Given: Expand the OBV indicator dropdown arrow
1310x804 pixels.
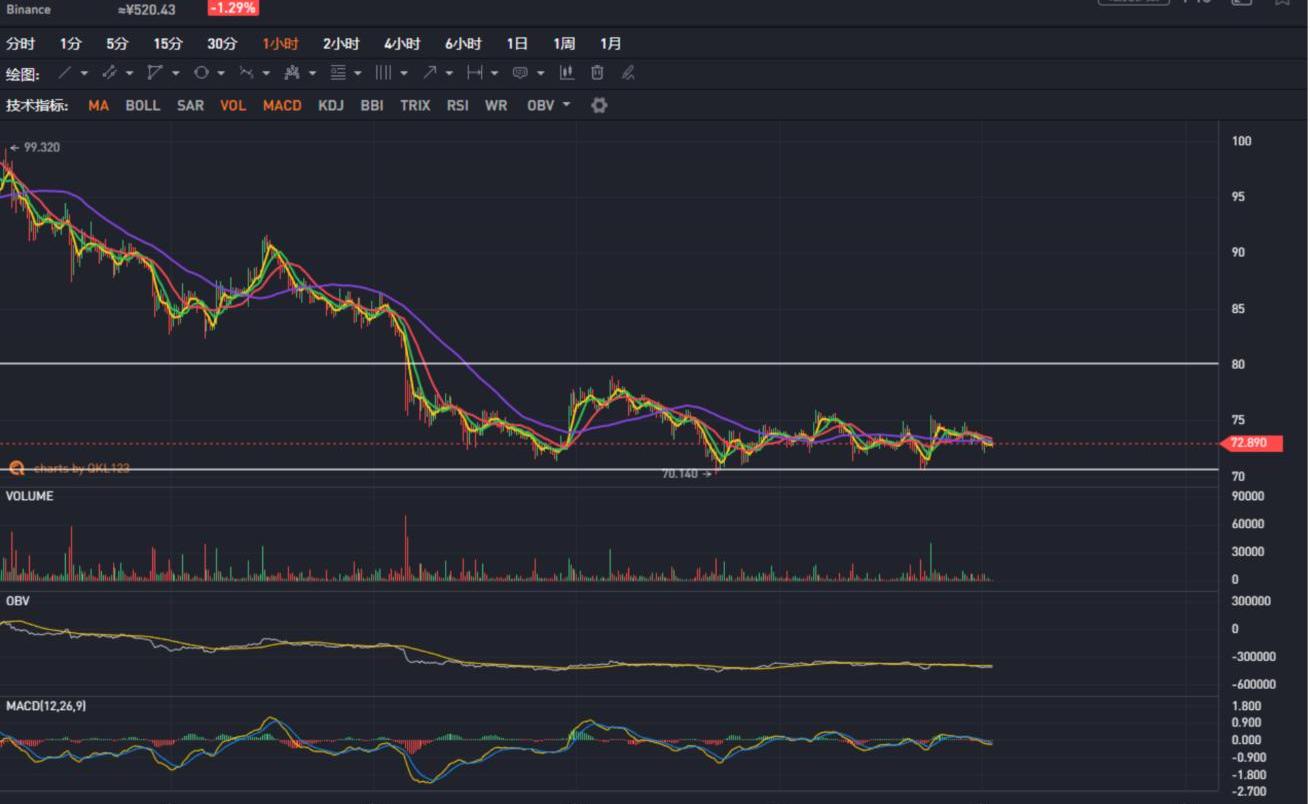Looking at the screenshot, I should coord(567,104).
